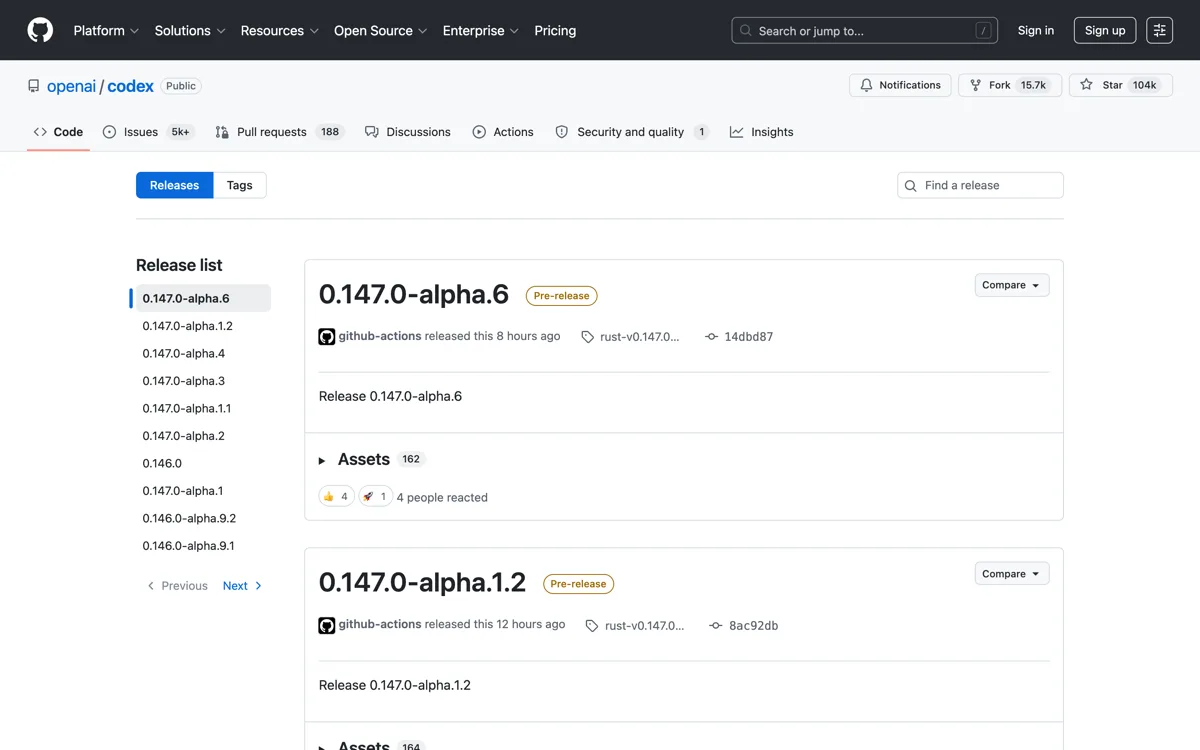
Task: Open the 0.147.0-alpha.1.2 release title
Action: pyautogui.click(x=422, y=583)
